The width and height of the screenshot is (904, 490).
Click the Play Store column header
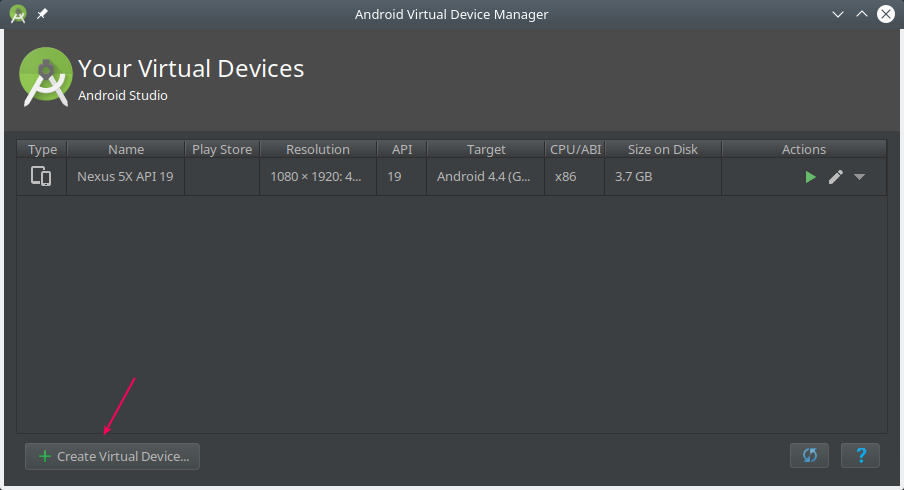(x=222, y=149)
